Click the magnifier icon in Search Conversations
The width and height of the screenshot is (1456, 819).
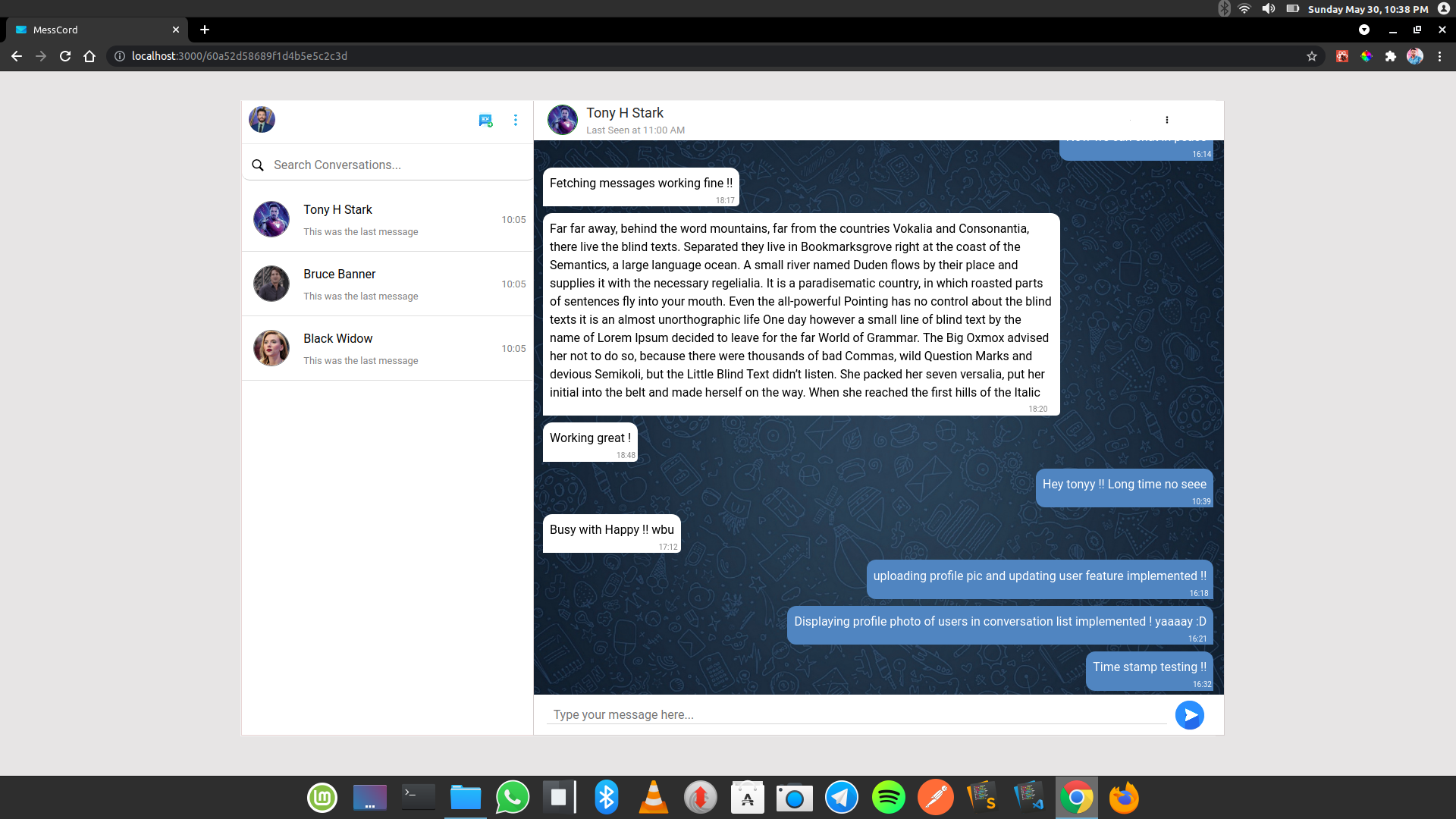258,165
